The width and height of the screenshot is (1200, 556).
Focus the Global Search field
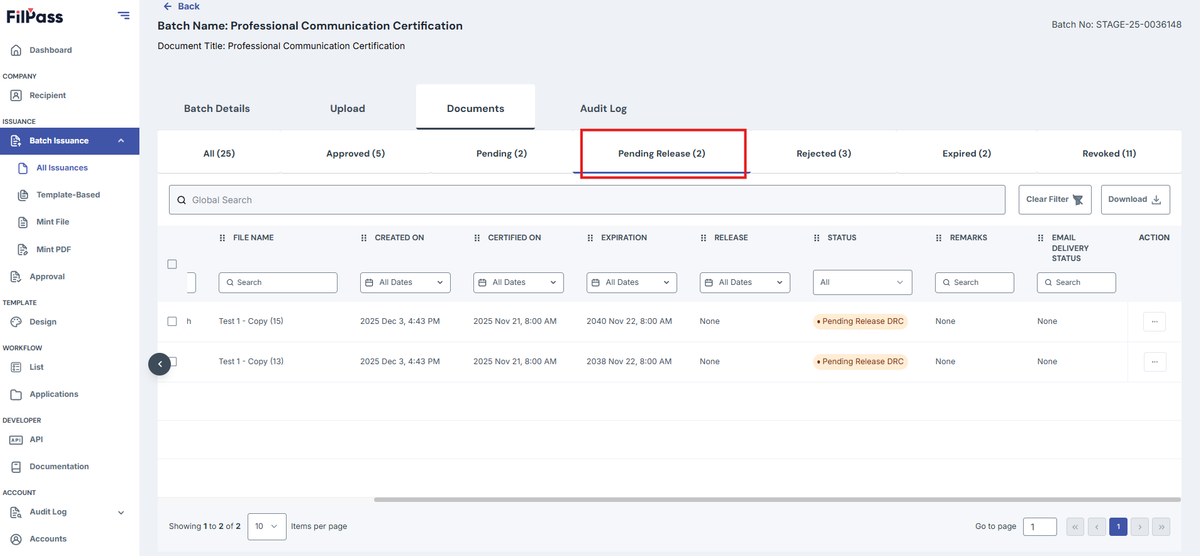[x=587, y=200]
